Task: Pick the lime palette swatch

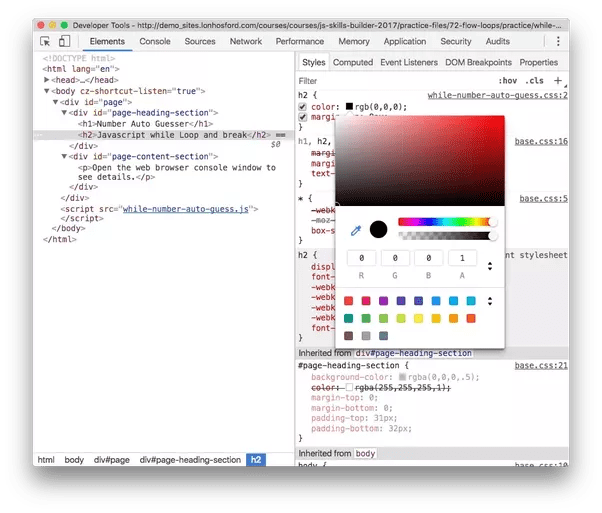Action: coord(401,318)
